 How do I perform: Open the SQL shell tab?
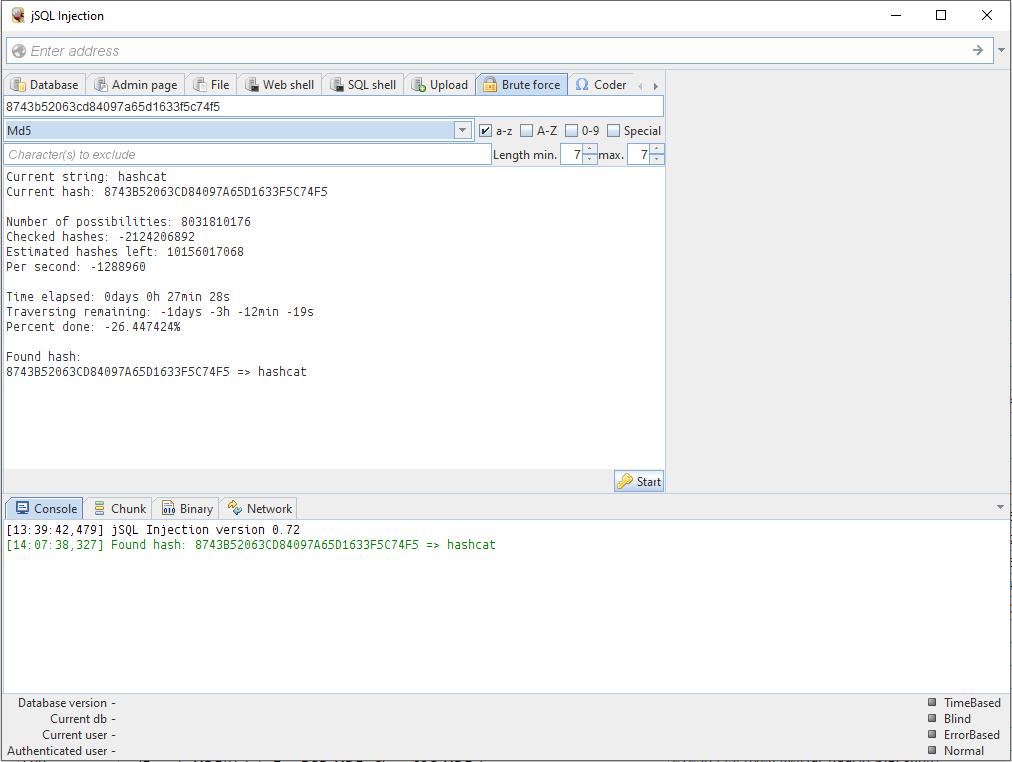coord(363,85)
